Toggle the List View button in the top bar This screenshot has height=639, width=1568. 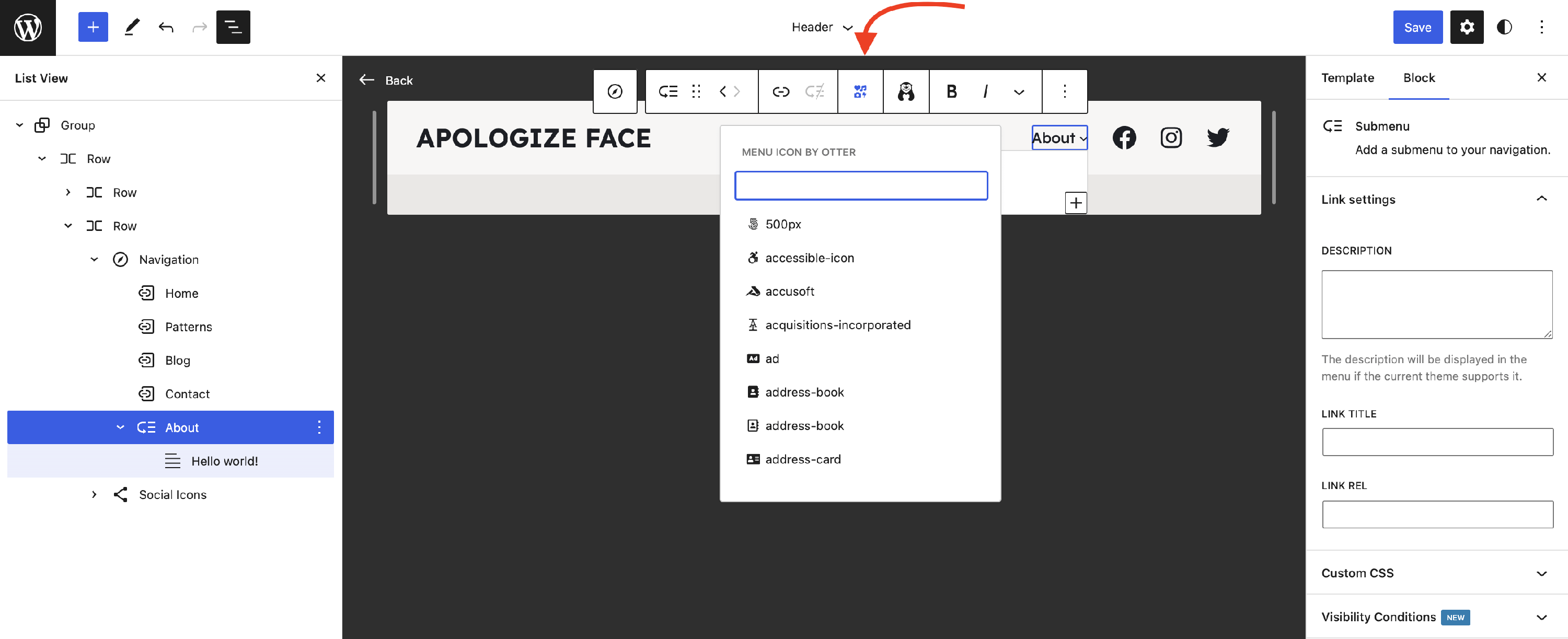coord(233,27)
